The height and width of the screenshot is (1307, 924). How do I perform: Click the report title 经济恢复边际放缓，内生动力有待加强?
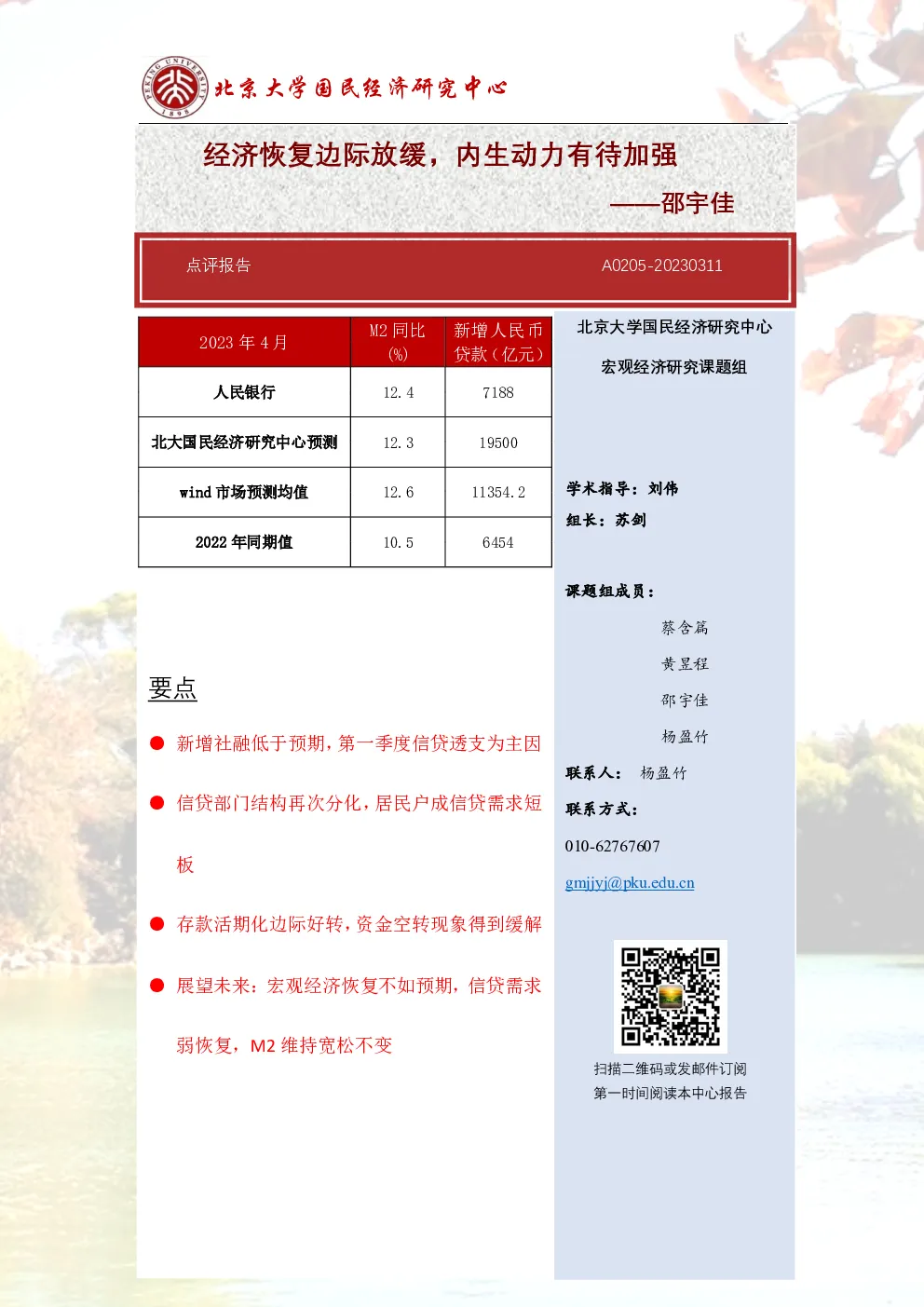[x=441, y=155]
